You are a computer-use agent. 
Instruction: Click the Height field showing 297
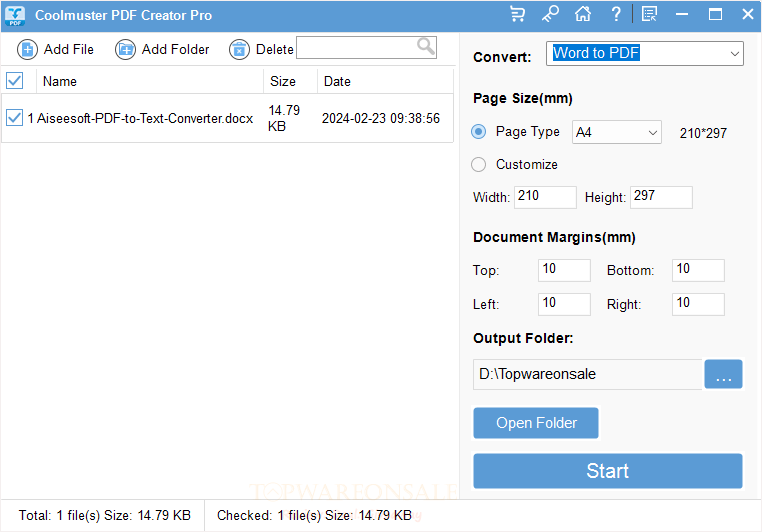661,197
